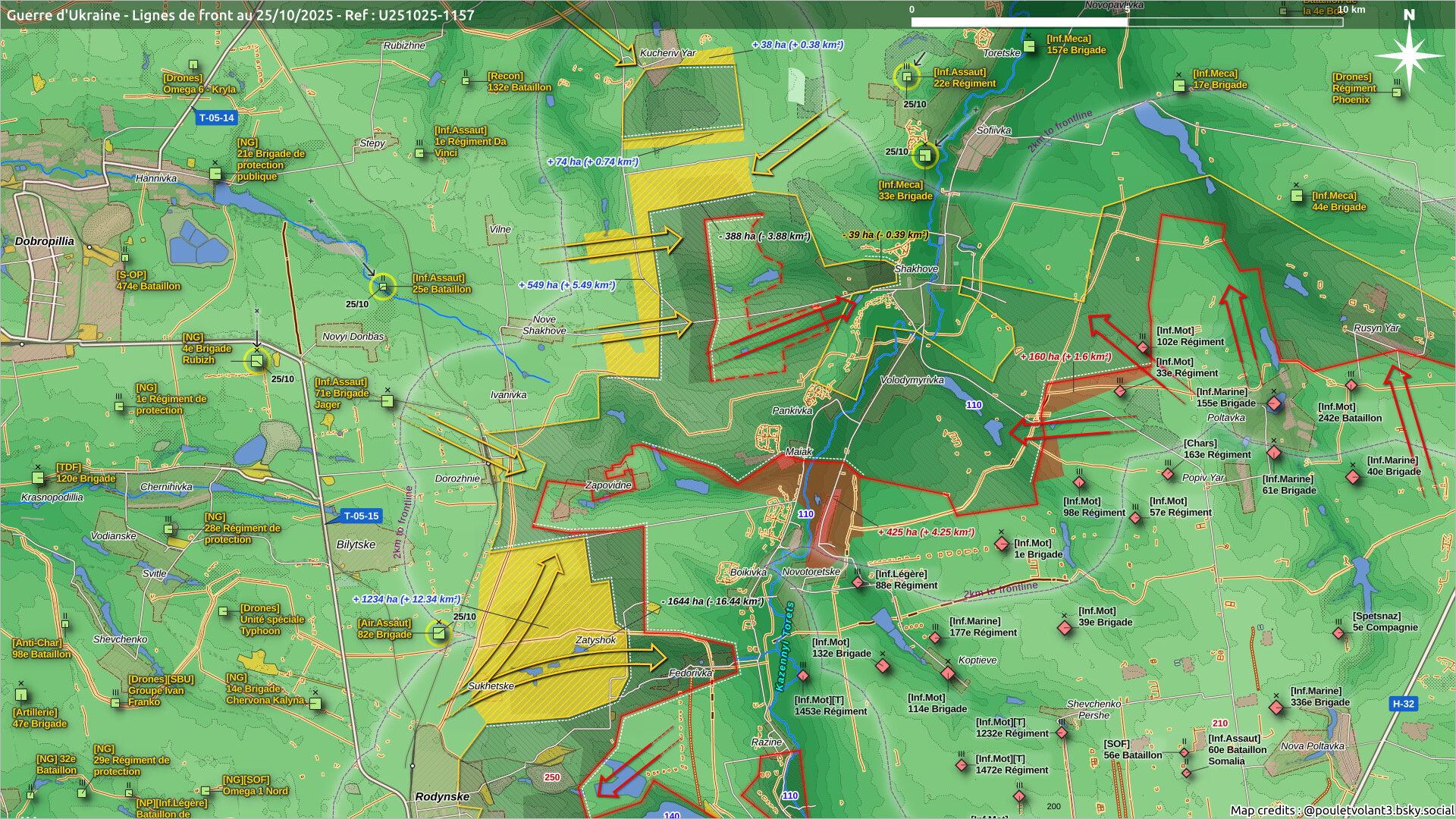
Task: Click the 157e Brigade unit marker icon
Action: pyautogui.click(x=1029, y=45)
